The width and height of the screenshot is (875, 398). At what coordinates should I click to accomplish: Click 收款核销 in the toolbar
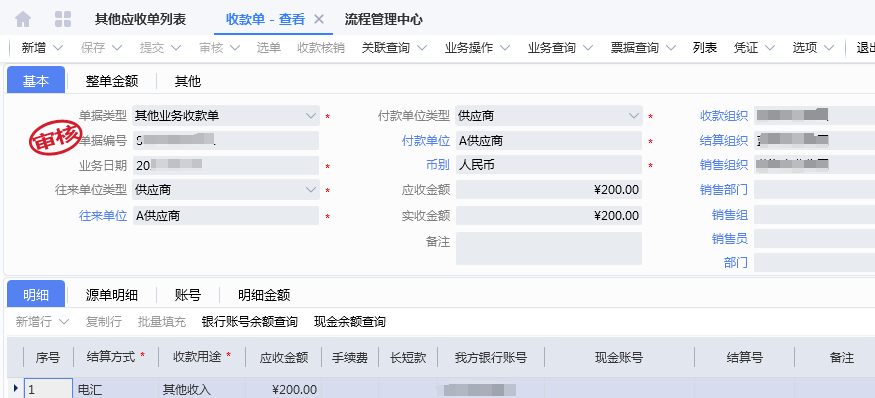321,48
